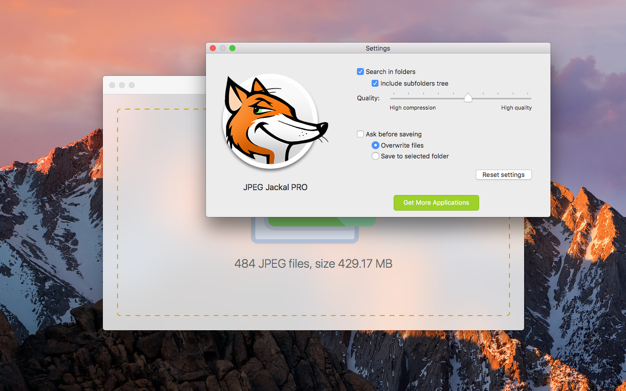Click the 484 JPEG files size text

(313, 264)
